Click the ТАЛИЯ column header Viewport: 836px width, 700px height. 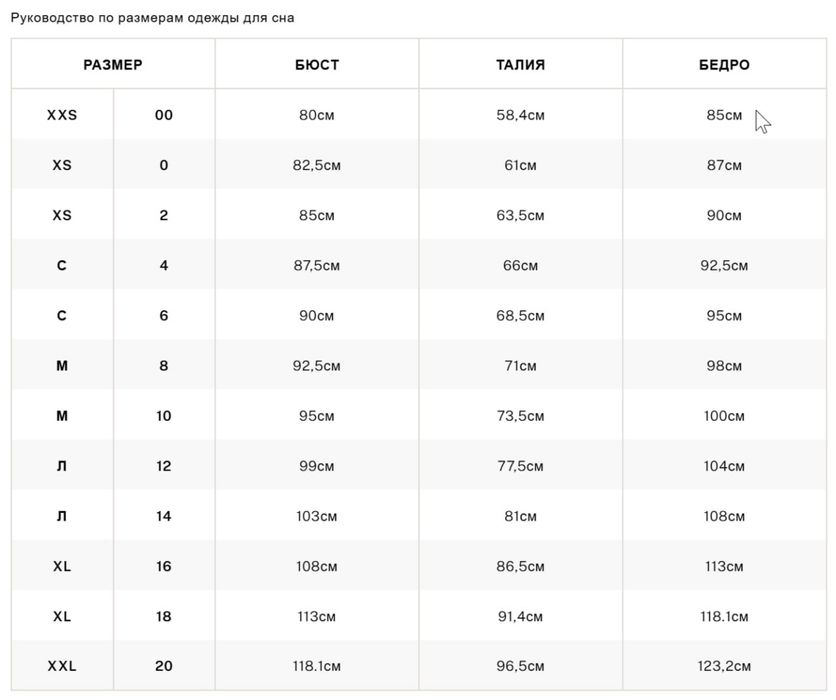[x=521, y=65]
